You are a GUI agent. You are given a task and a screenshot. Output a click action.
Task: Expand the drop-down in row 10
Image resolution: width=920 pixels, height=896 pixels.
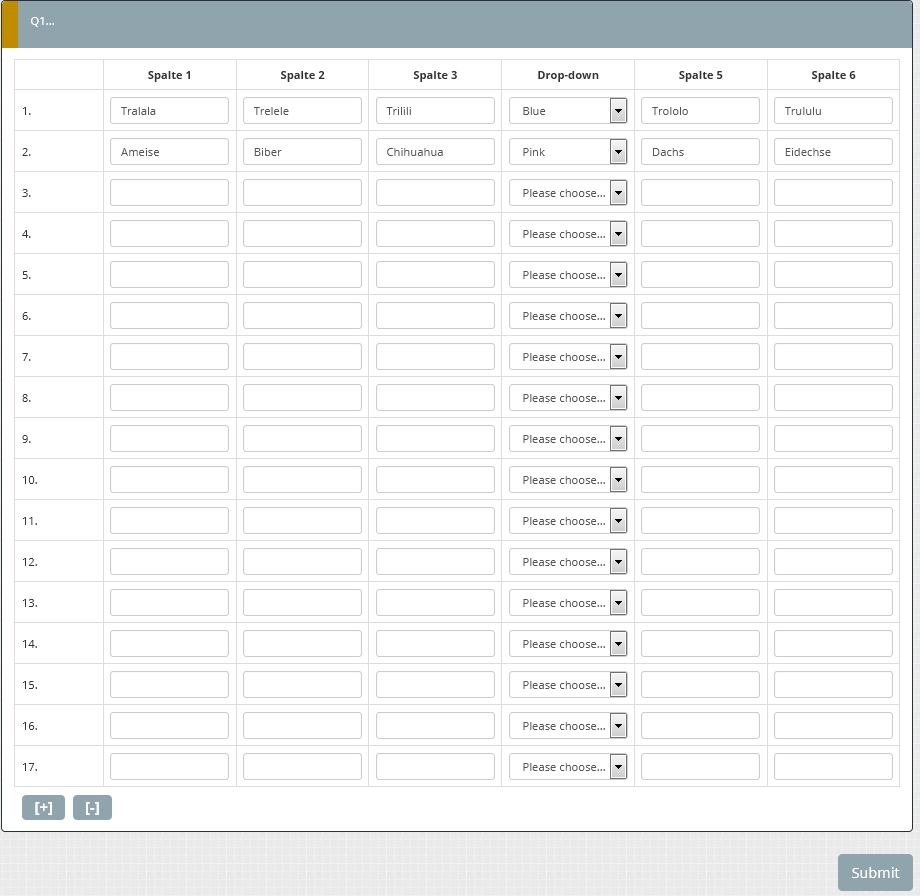[x=568, y=480]
